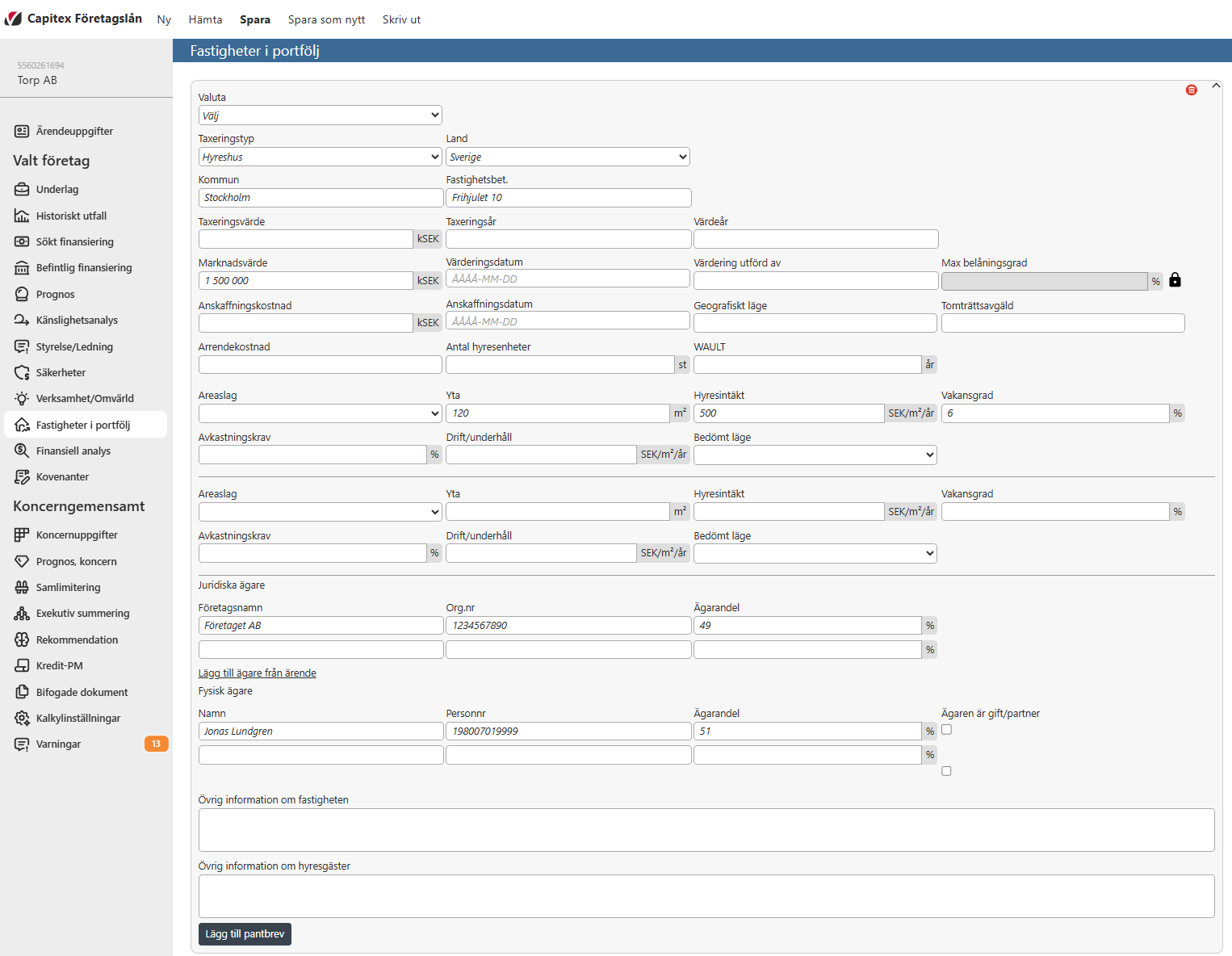The image size is (1232, 956).
Task: Click the Tomträttsavgäld input field
Action: pos(1063,323)
